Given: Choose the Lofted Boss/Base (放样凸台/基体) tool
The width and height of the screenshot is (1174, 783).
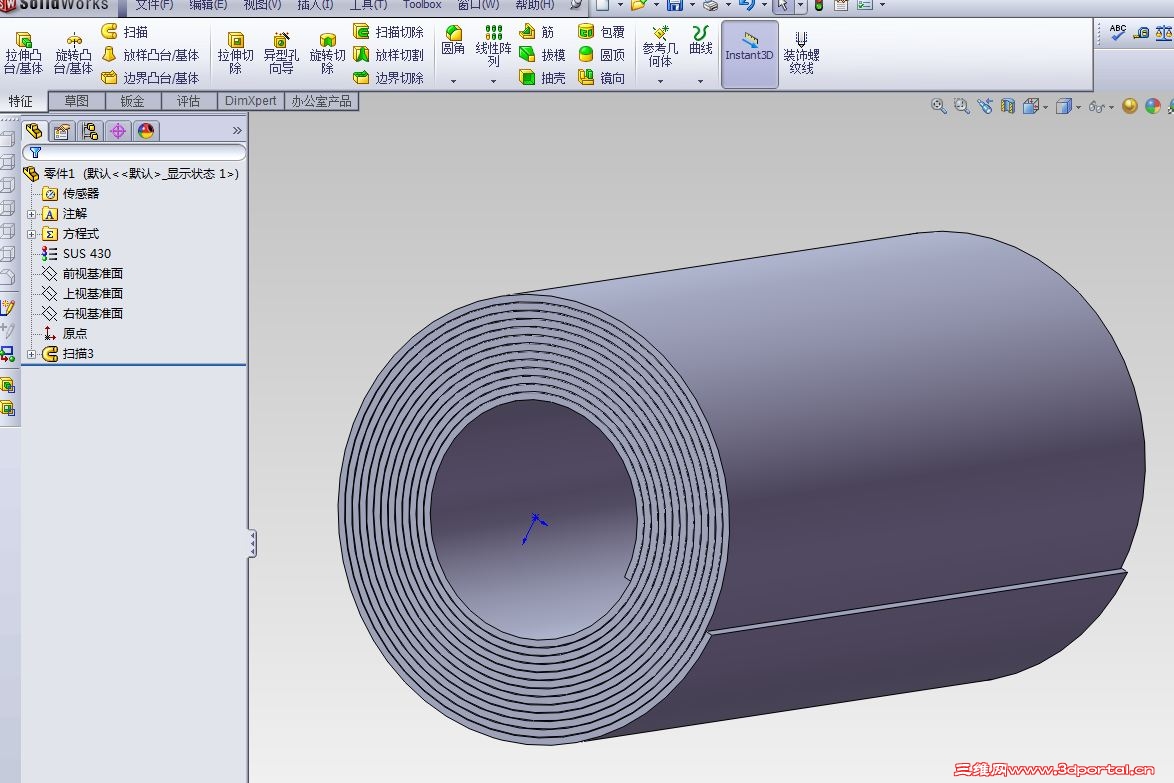Looking at the screenshot, I should (150, 55).
